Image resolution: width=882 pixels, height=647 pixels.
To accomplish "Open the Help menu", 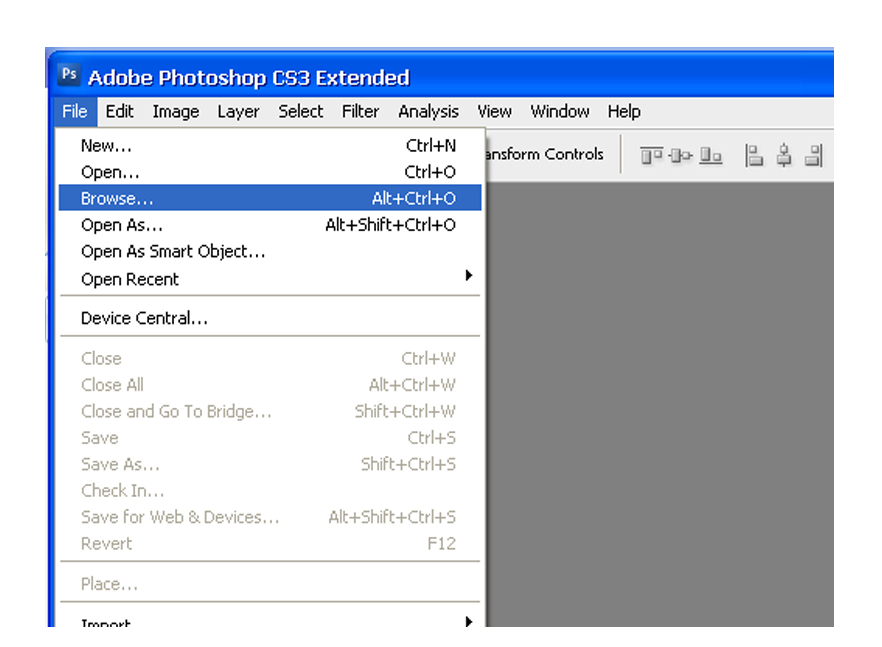I will click(x=624, y=111).
